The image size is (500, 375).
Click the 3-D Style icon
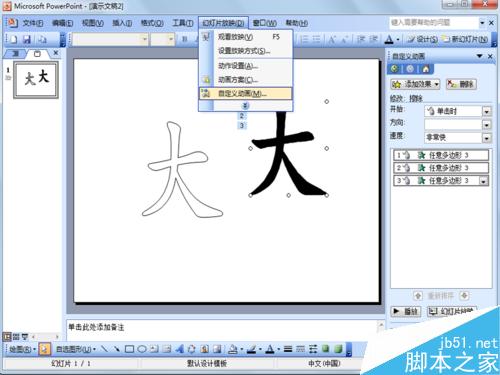coord(338,349)
